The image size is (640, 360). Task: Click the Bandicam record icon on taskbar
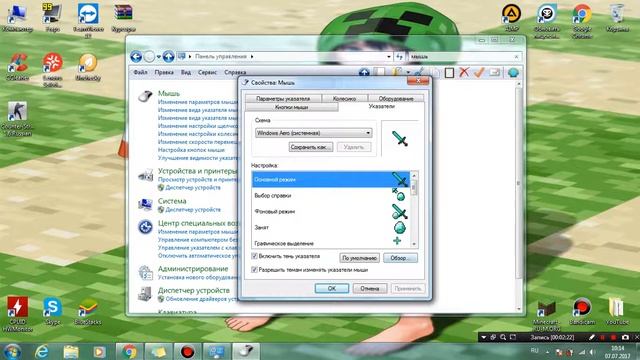pyautogui.click(x=187, y=351)
